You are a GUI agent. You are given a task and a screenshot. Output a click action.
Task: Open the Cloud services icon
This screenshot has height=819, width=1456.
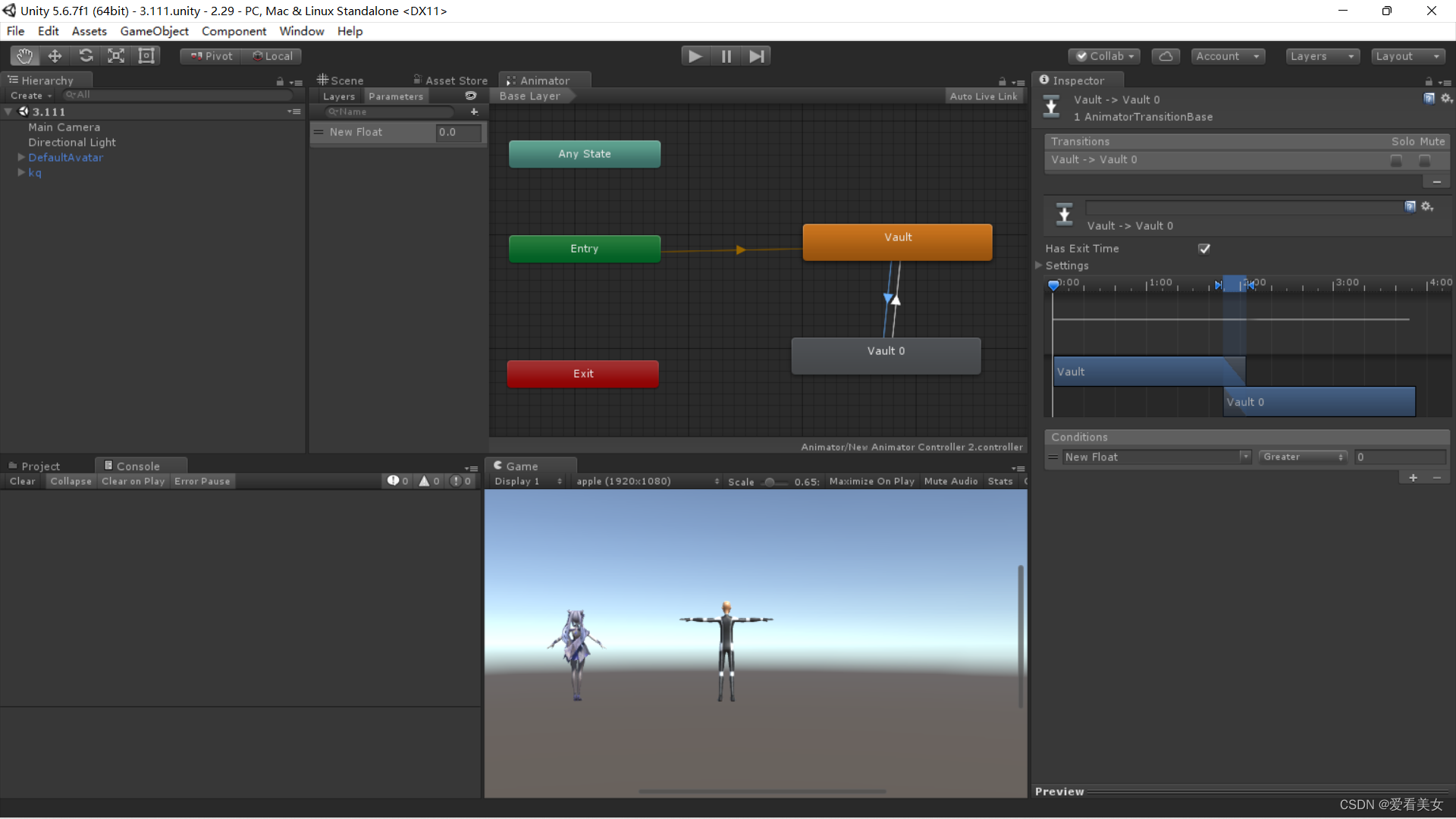(x=1166, y=56)
